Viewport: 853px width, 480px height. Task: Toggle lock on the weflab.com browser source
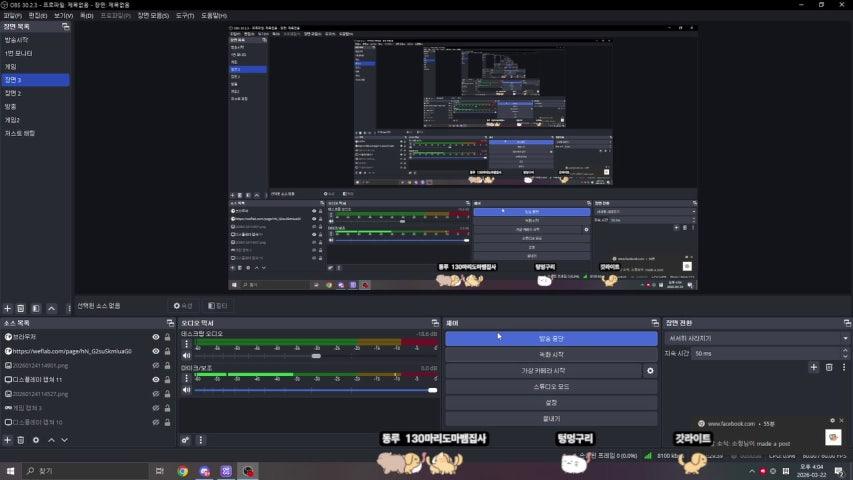167,351
